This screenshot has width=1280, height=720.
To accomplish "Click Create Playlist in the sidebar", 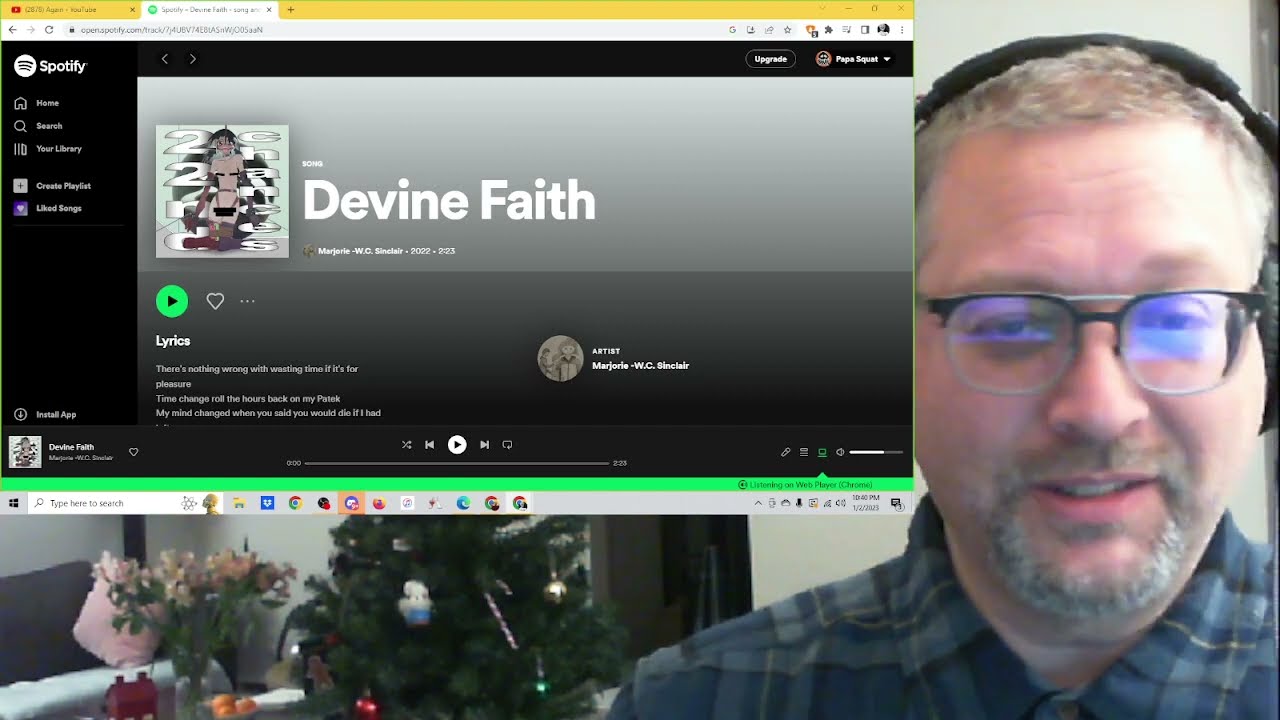I will point(52,186).
